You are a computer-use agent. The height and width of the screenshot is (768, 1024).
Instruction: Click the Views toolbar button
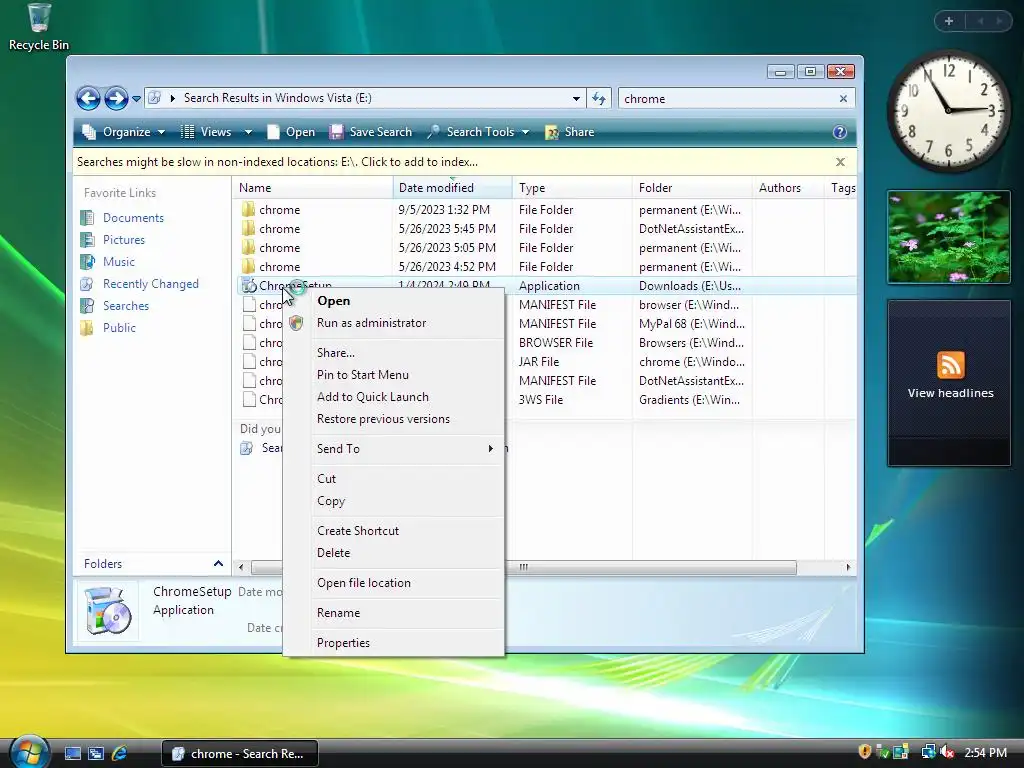coord(206,132)
